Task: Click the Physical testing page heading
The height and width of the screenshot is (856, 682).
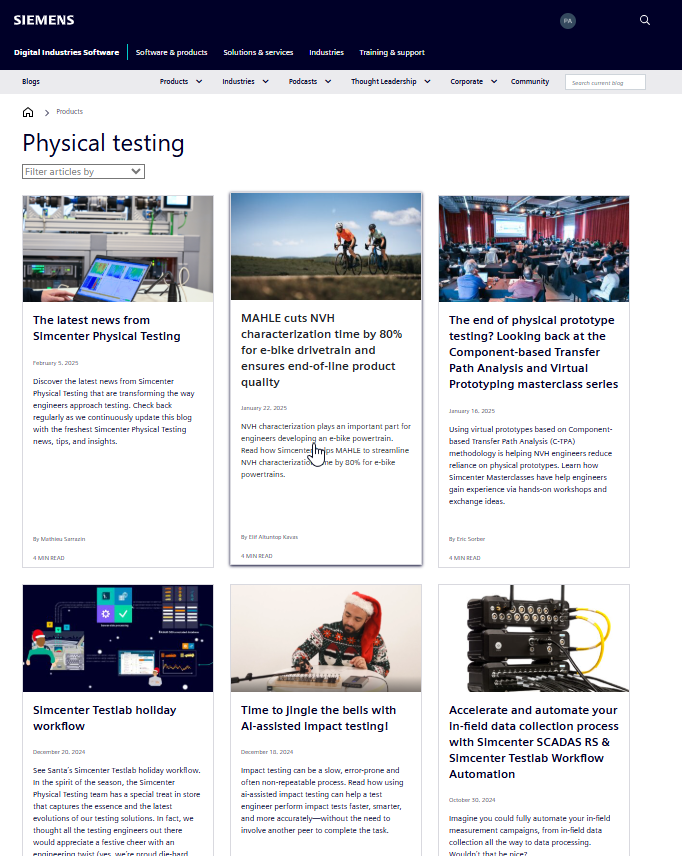Action: click(x=103, y=143)
